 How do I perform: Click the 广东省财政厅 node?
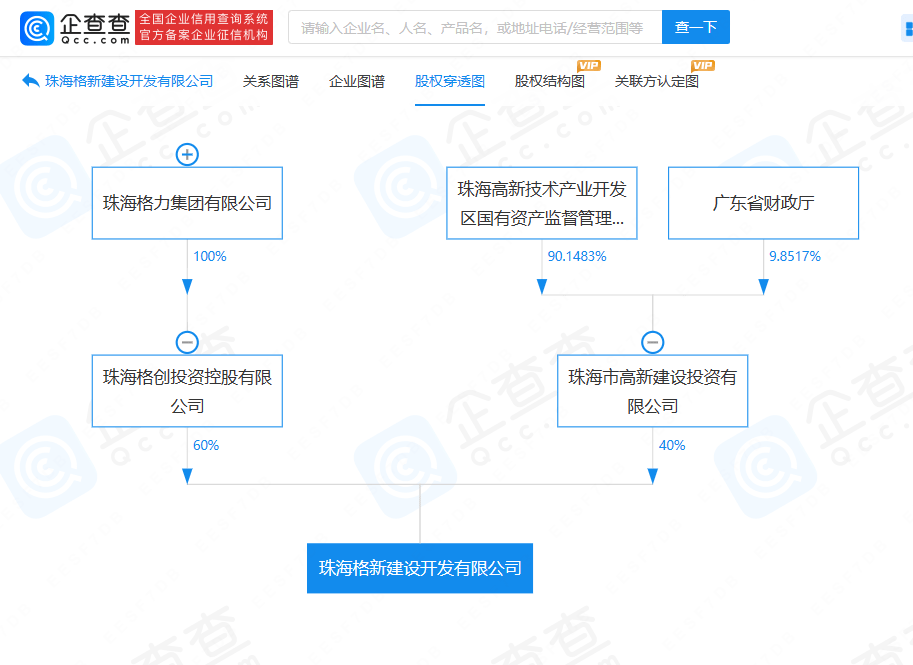point(763,203)
